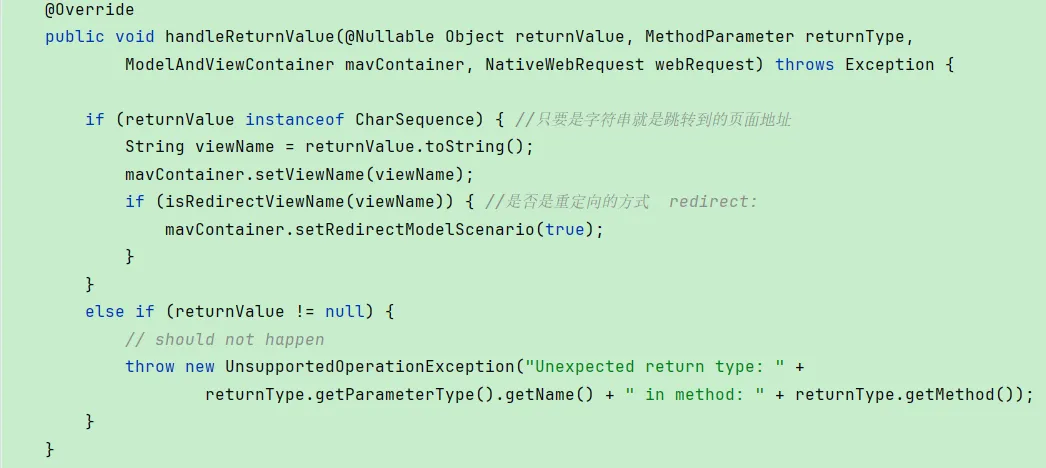Image resolution: width=1046 pixels, height=468 pixels.
Task: Click the redirect: comment text
Action: (713, 201)
